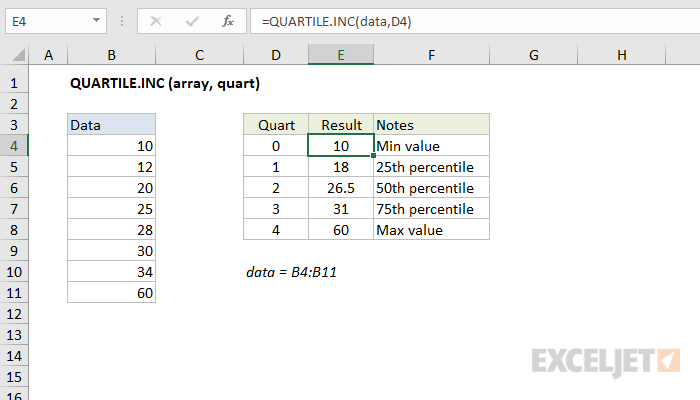Select Quart cell with value 2

click(276, 188)
